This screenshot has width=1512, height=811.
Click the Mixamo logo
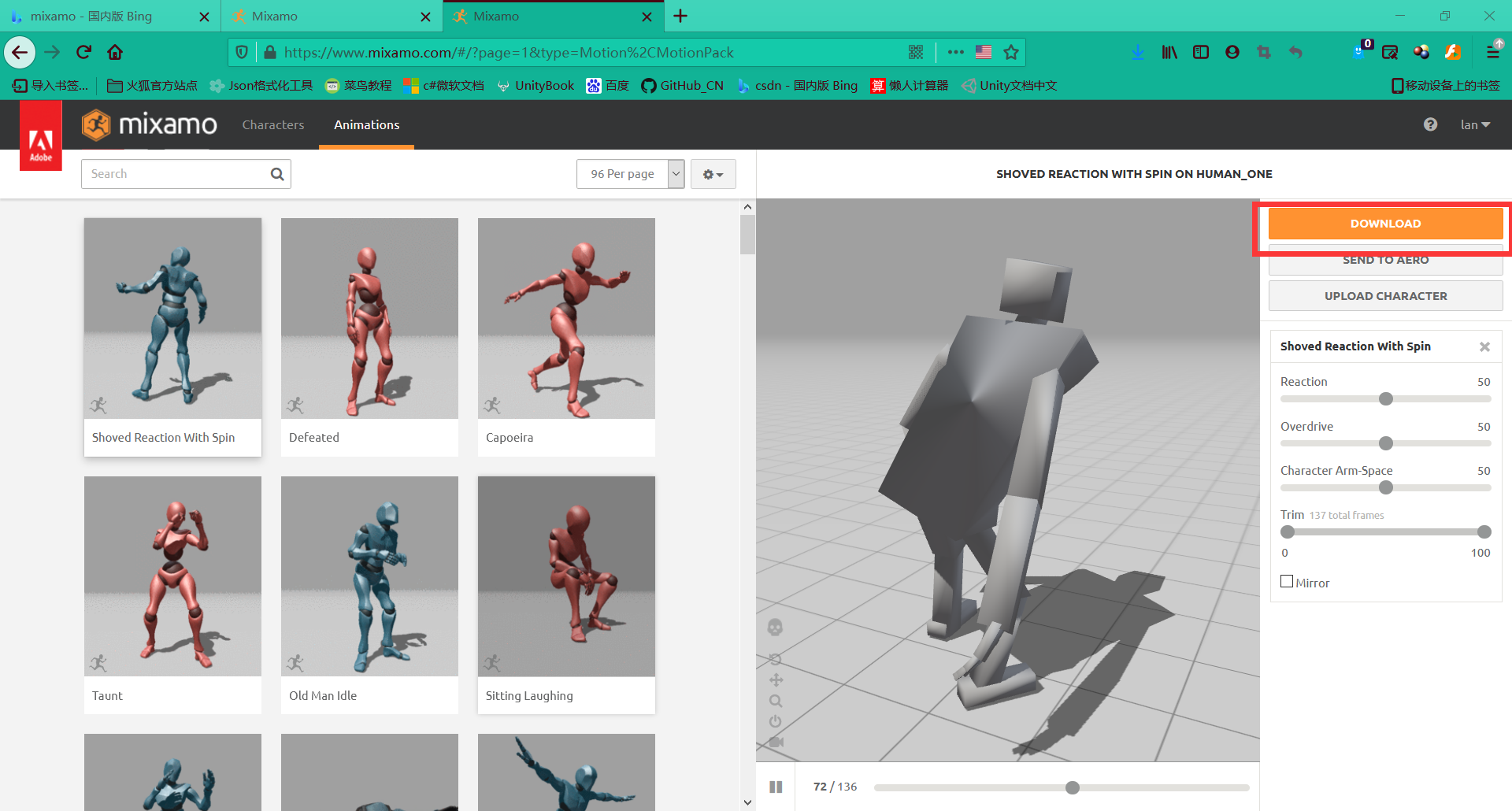coord(149,124)
